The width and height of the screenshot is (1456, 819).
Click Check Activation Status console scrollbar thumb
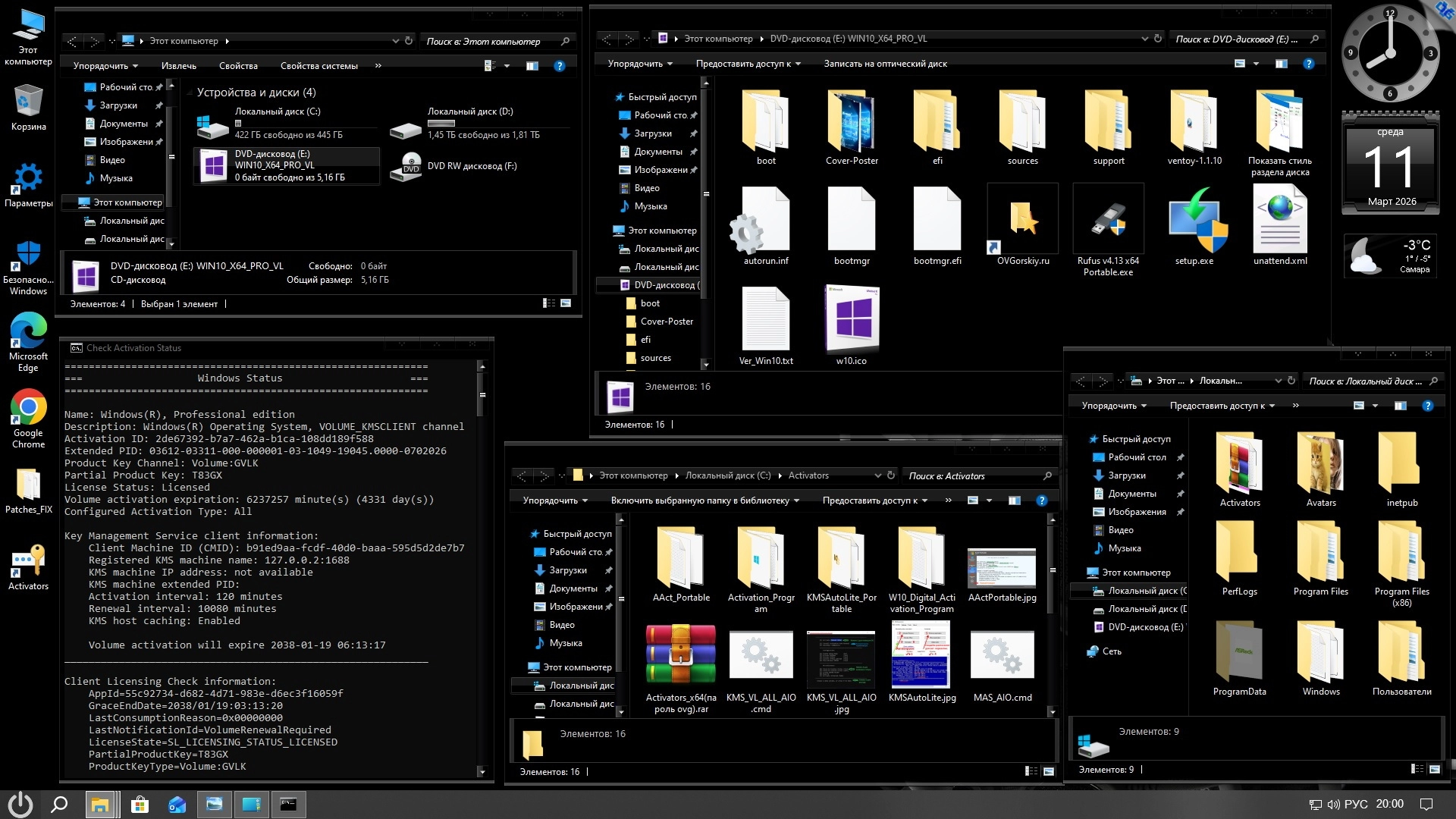pyautogui.click(x=482, y=395)
